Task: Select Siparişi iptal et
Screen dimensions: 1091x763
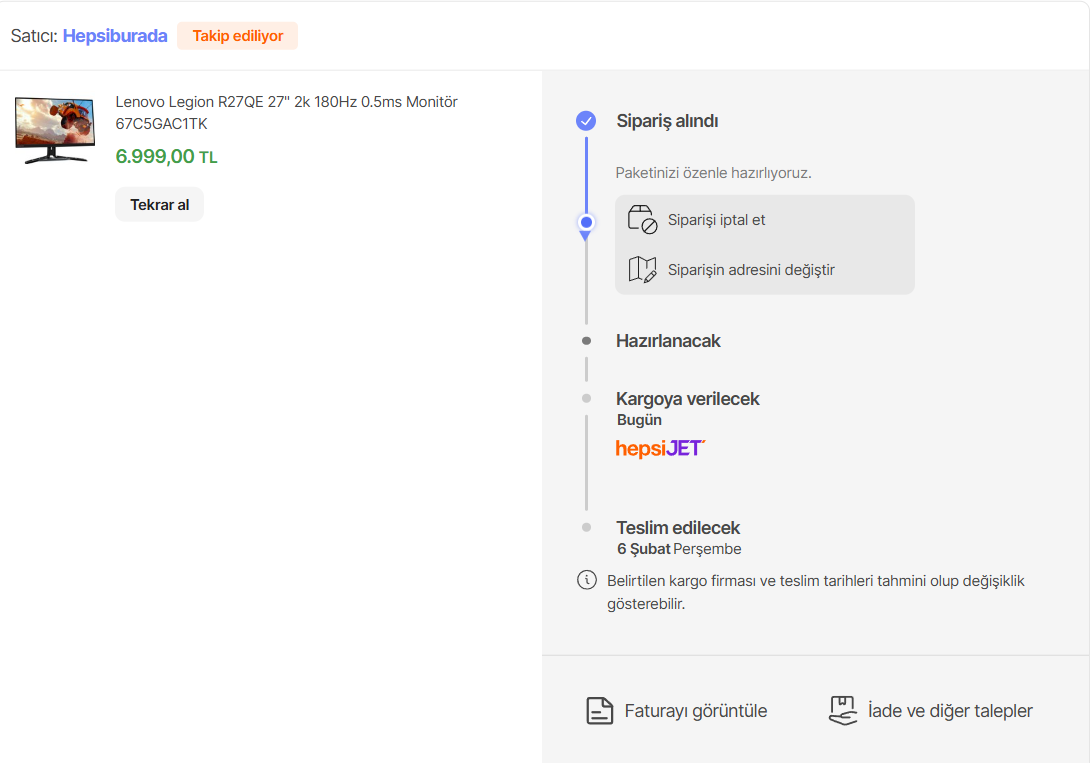Action: (716, 220)
